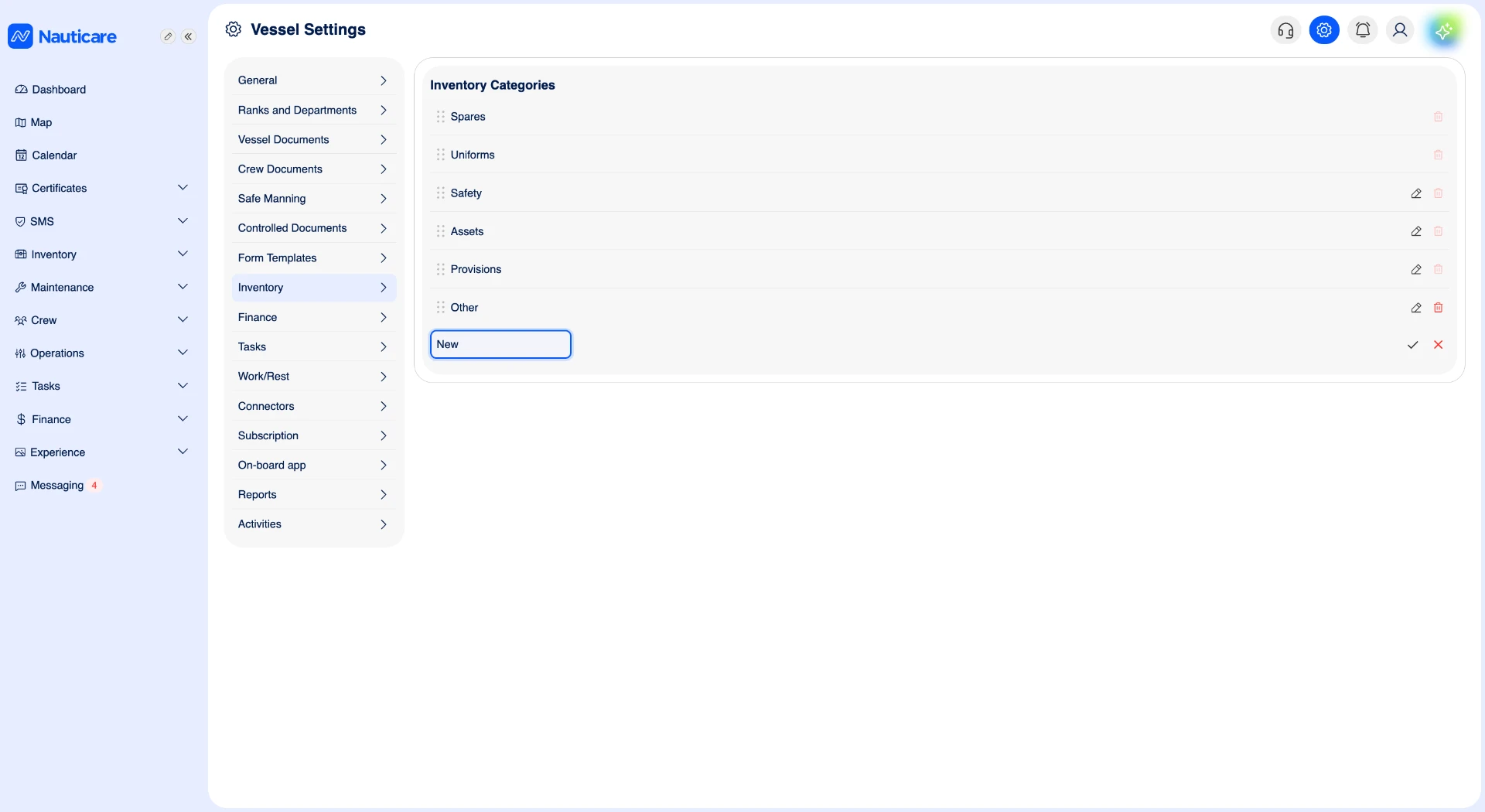This screenshot has height=812, width=1485.
Task: Open Safe Manning settings
Action: 313,199
